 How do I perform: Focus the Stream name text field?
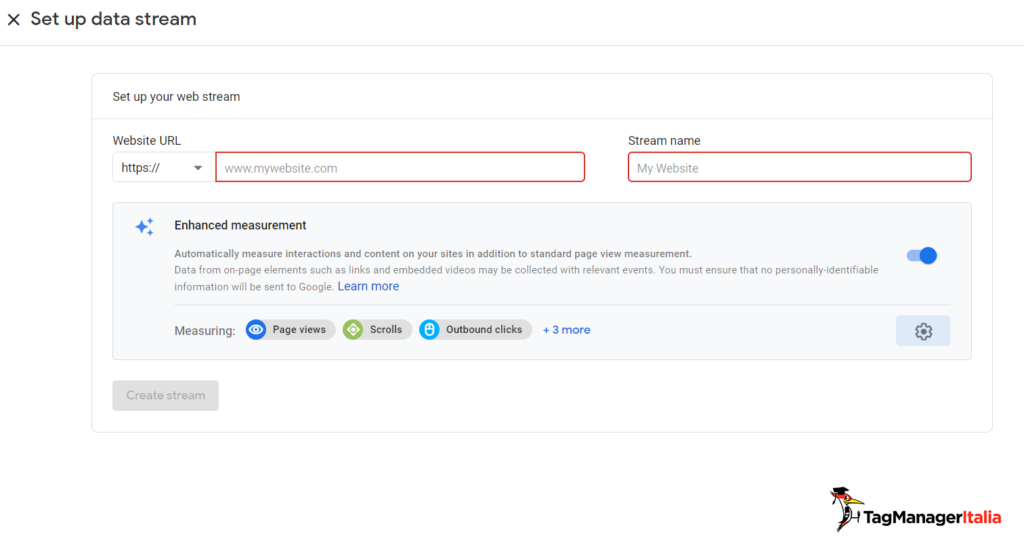click(x=799, y=168)
